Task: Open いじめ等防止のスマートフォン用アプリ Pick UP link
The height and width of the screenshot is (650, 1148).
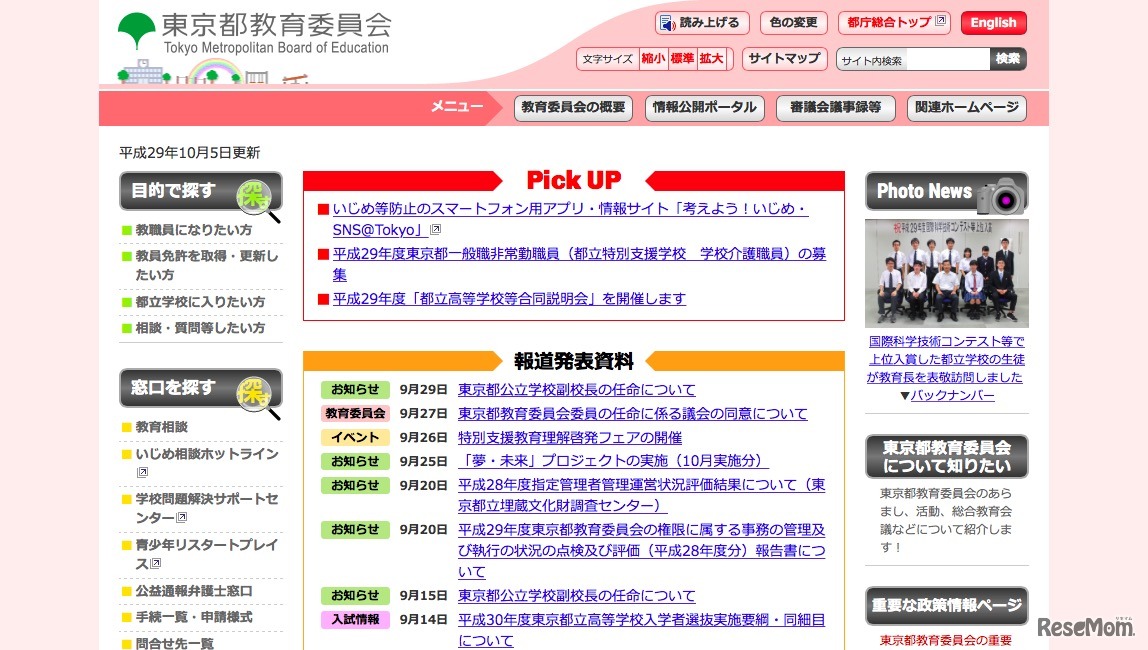Action: 570,219
